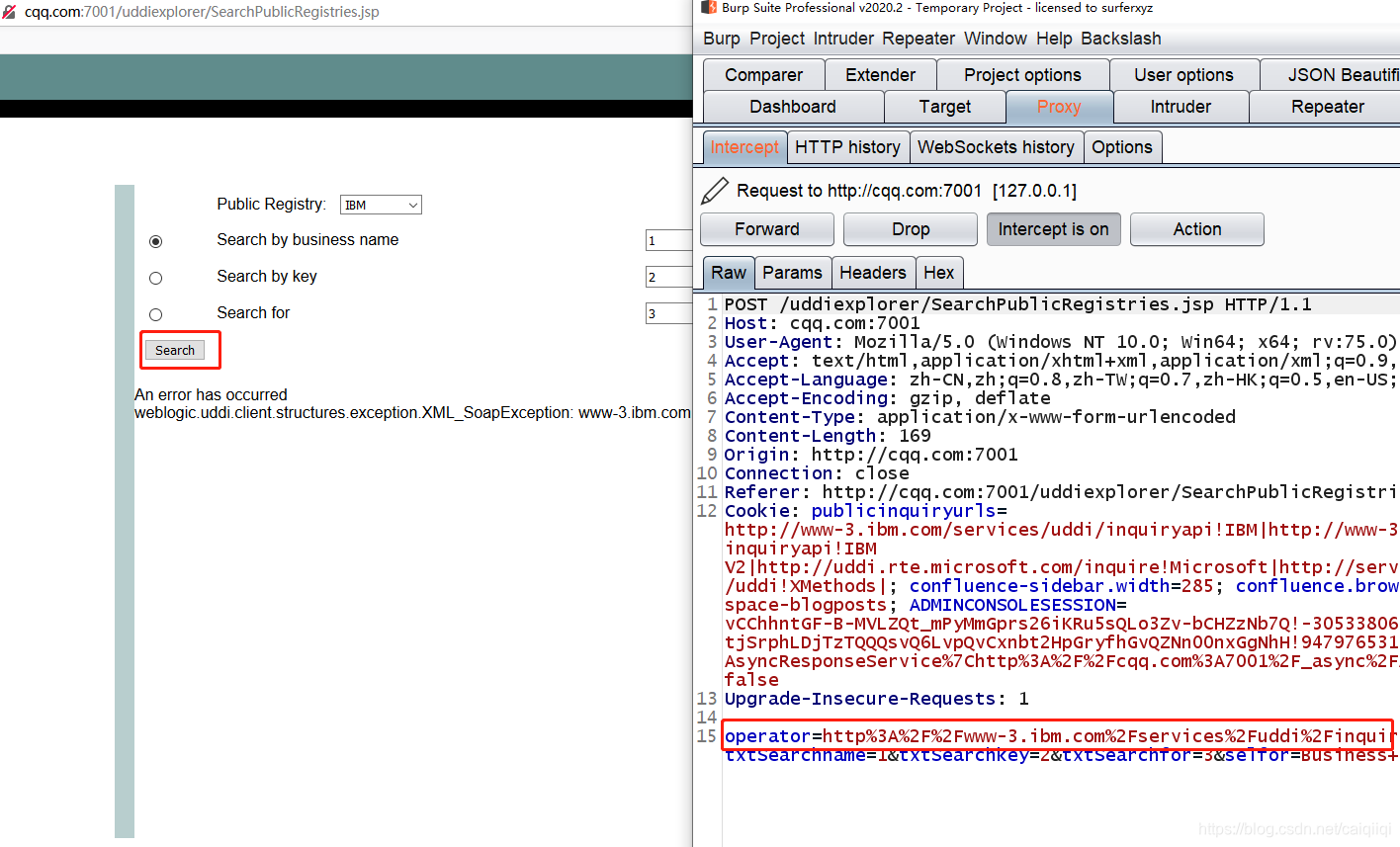Switch to the Project options tab
This screenshot has height=847, width=1400.
click(x=1022, y=75)
